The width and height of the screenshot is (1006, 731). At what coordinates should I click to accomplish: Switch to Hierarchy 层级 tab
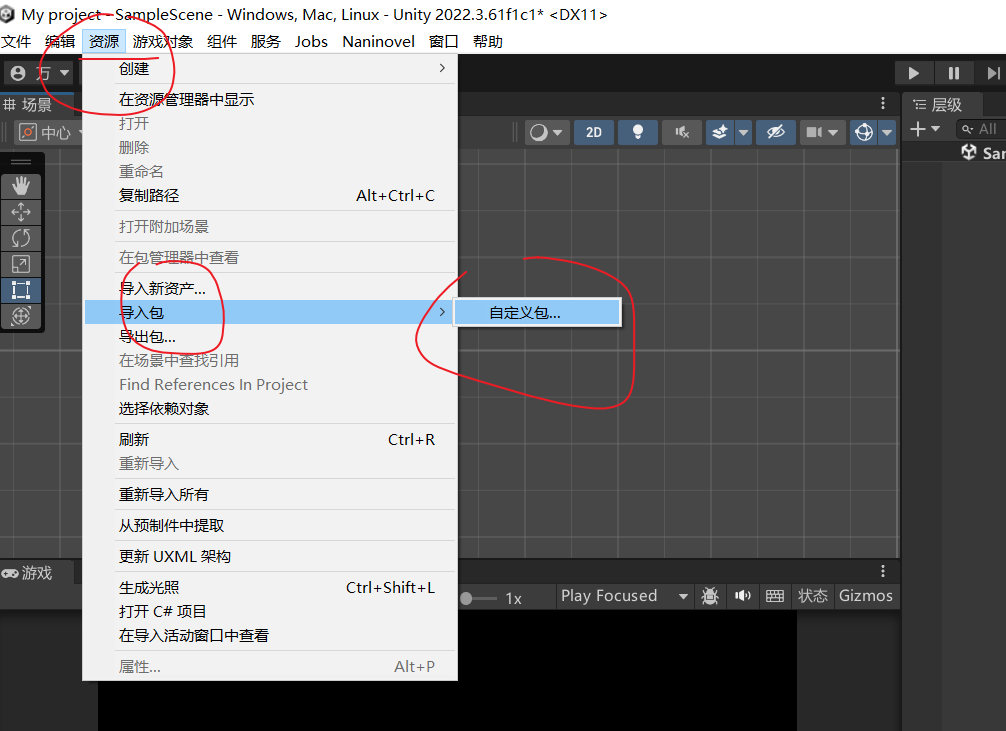940,105
